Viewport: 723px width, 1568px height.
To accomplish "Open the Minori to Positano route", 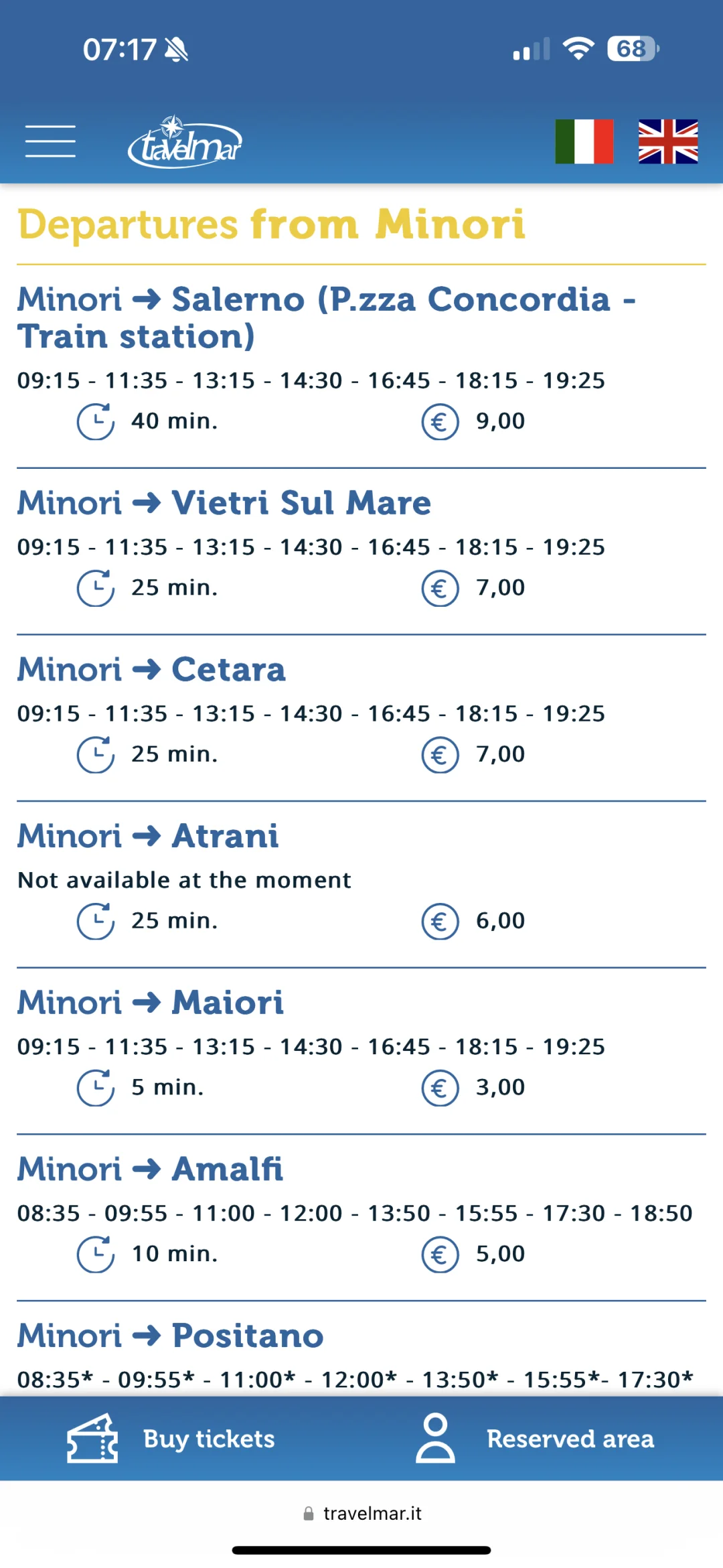I will click(x=171, y=1336).
